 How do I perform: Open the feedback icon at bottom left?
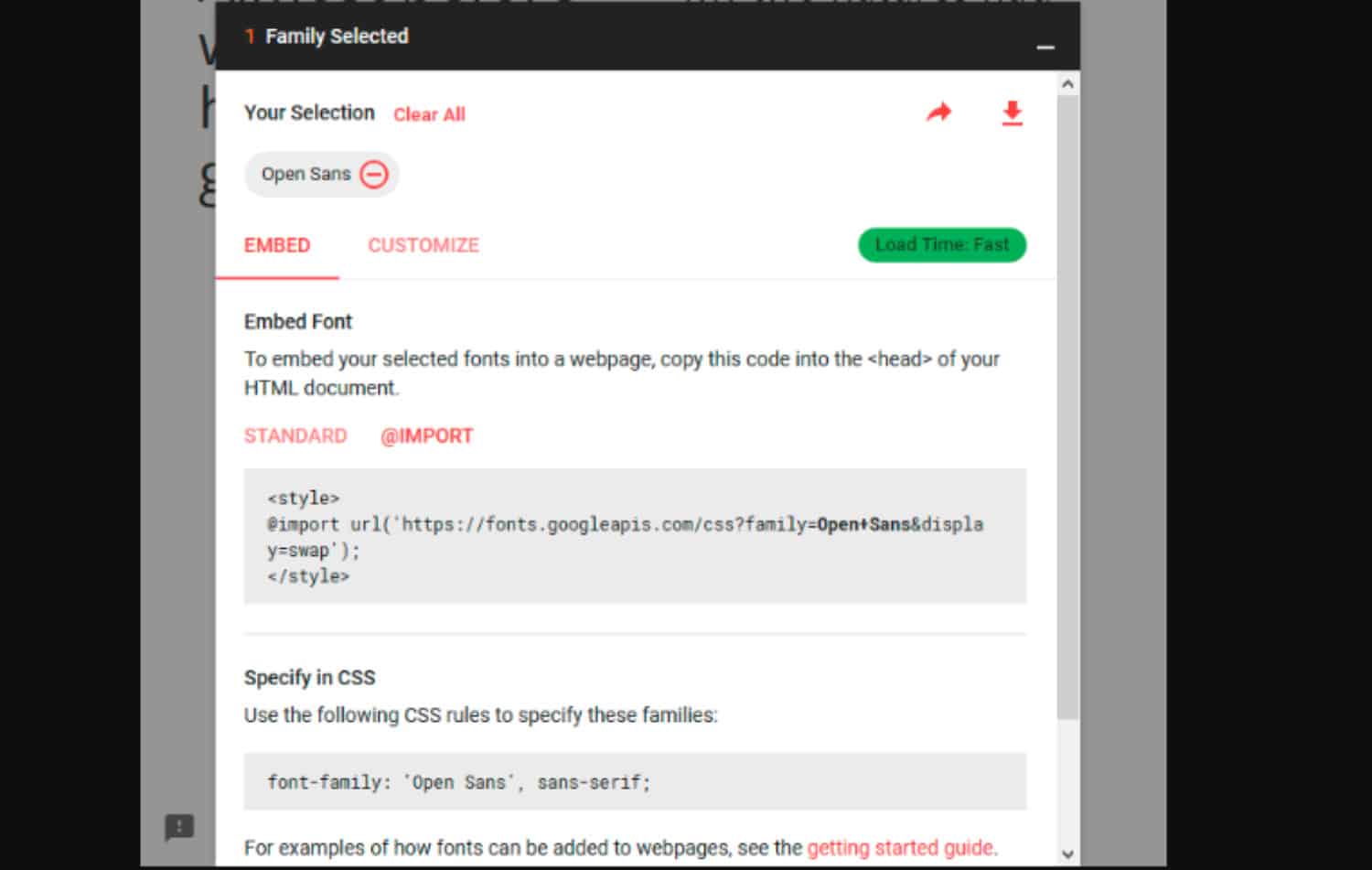point(179,827)
